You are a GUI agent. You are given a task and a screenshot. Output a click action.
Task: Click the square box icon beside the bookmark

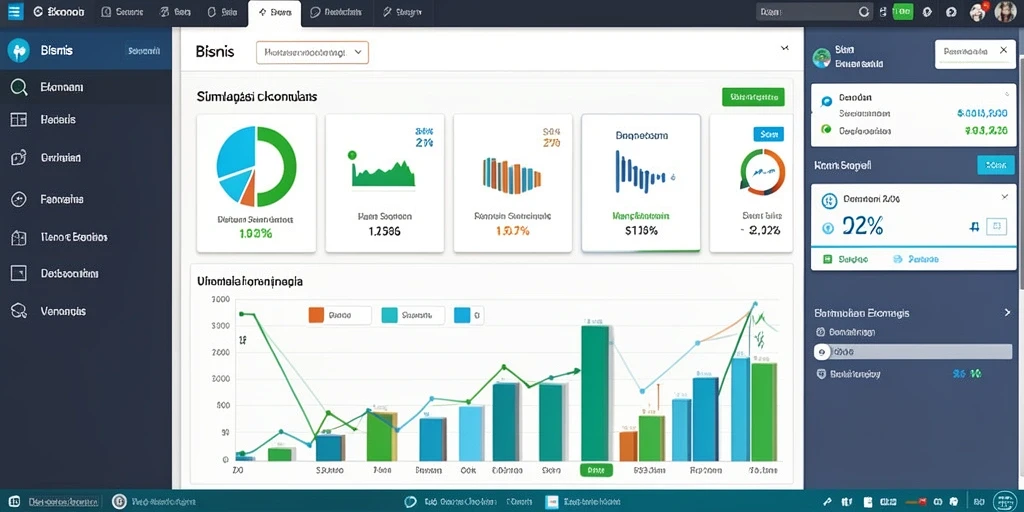(996, 227)
